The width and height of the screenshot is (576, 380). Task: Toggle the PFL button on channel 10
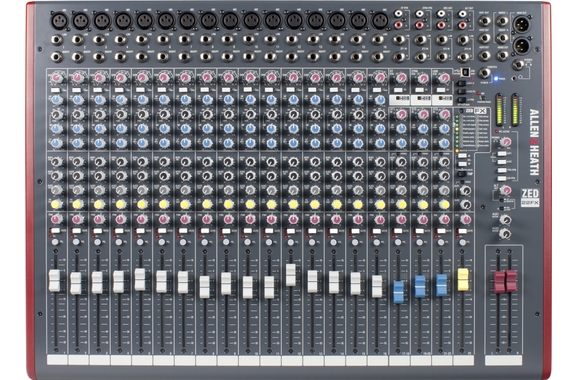click(248, 242)
